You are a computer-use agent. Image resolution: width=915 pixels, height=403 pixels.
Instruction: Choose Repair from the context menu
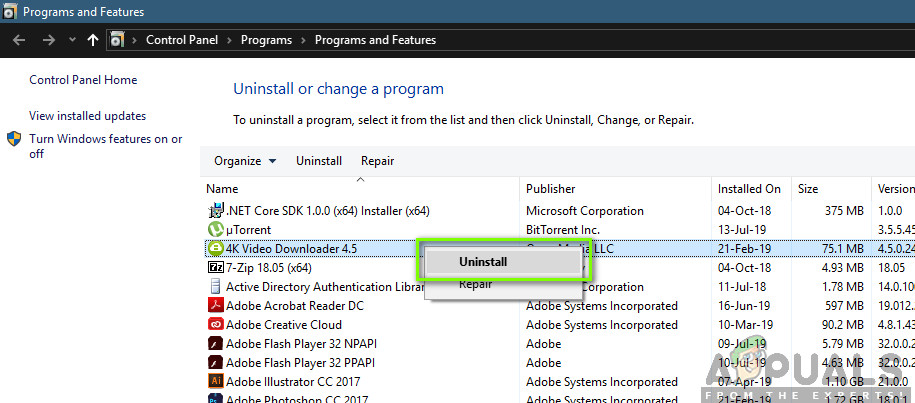[476, 285]
